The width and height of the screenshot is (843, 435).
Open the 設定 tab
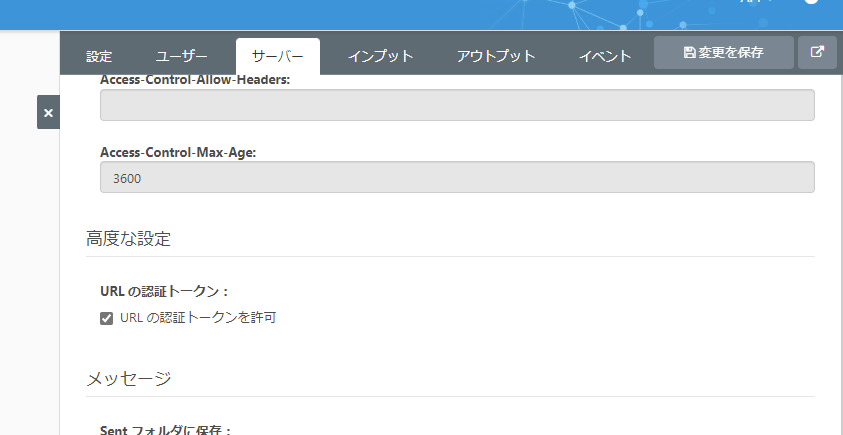click(99, 56)
